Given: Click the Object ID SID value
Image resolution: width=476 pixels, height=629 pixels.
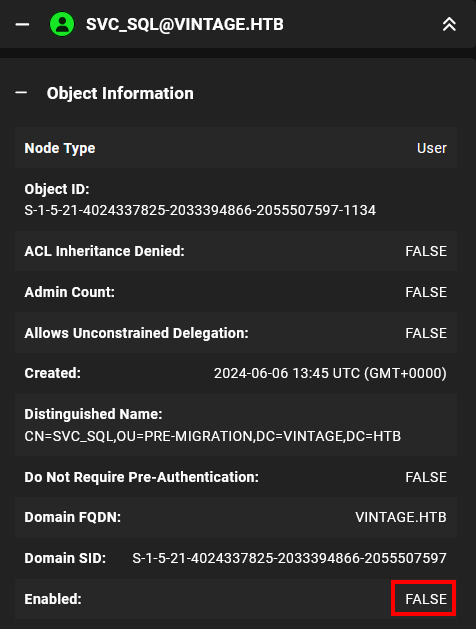Looking at the screenshot, I should click(x=200, y=210).
